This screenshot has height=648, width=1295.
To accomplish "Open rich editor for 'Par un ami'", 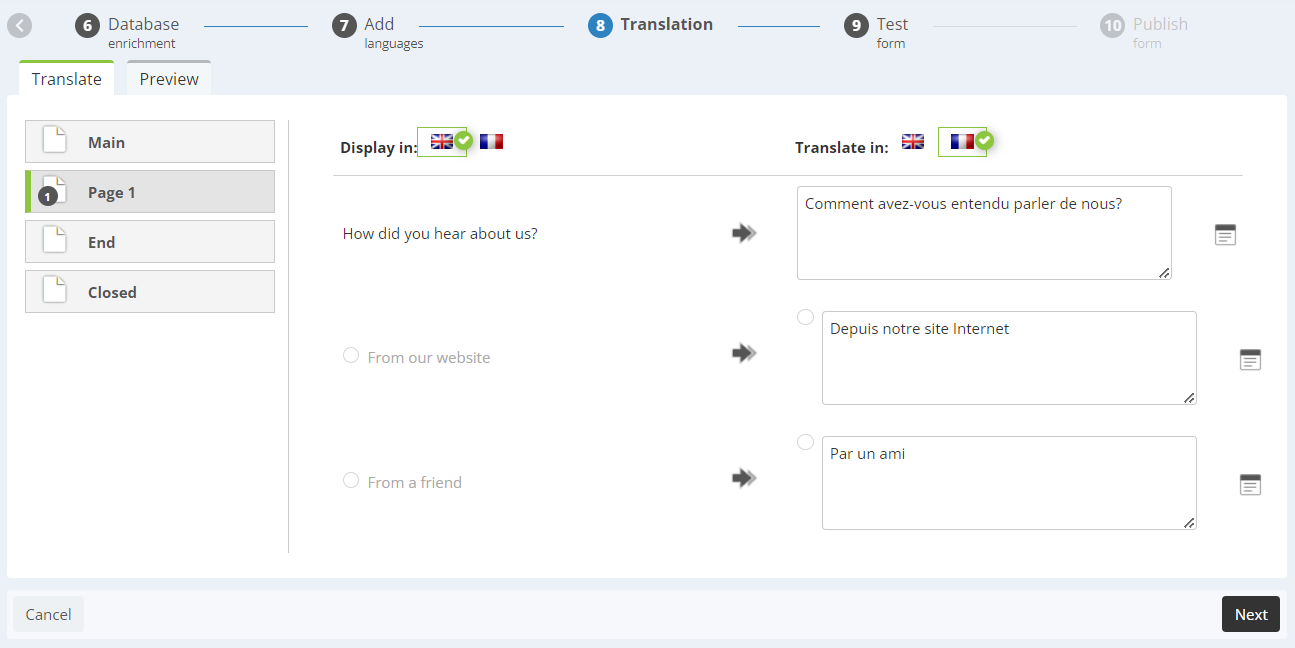I will pyautogui.click(x=1250, y=485).
